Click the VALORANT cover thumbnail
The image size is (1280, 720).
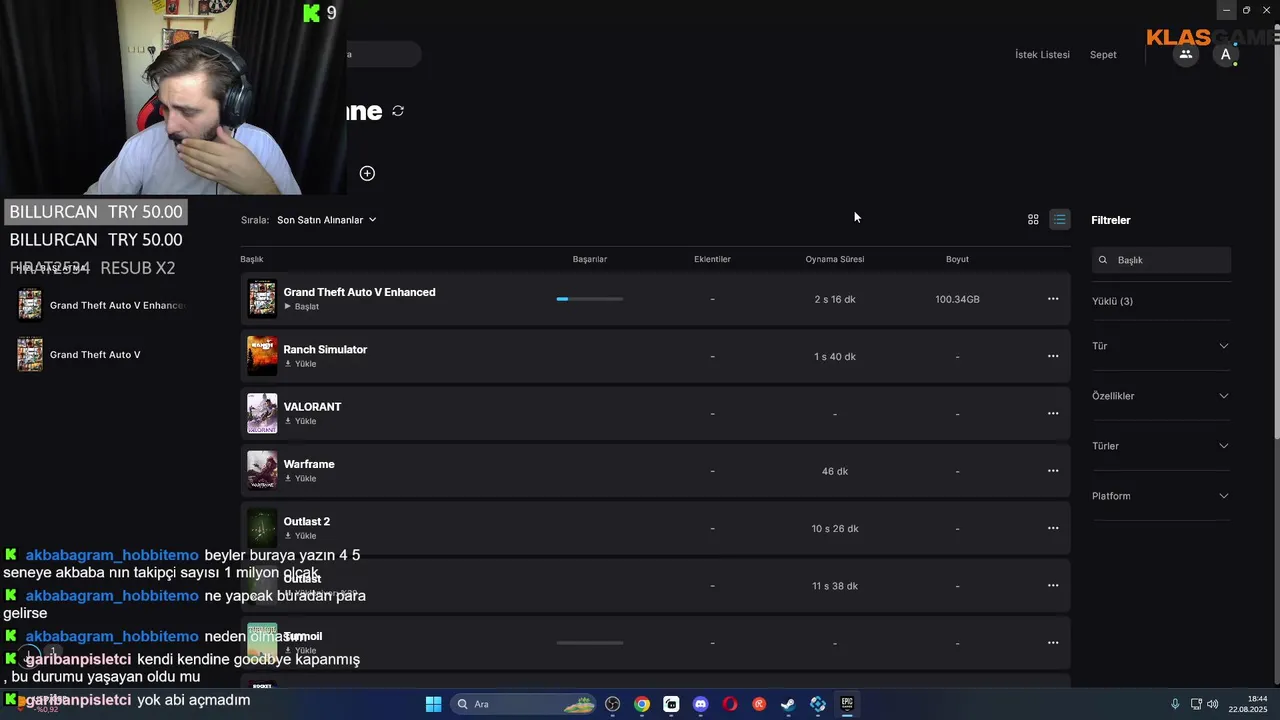pos(262,413)
